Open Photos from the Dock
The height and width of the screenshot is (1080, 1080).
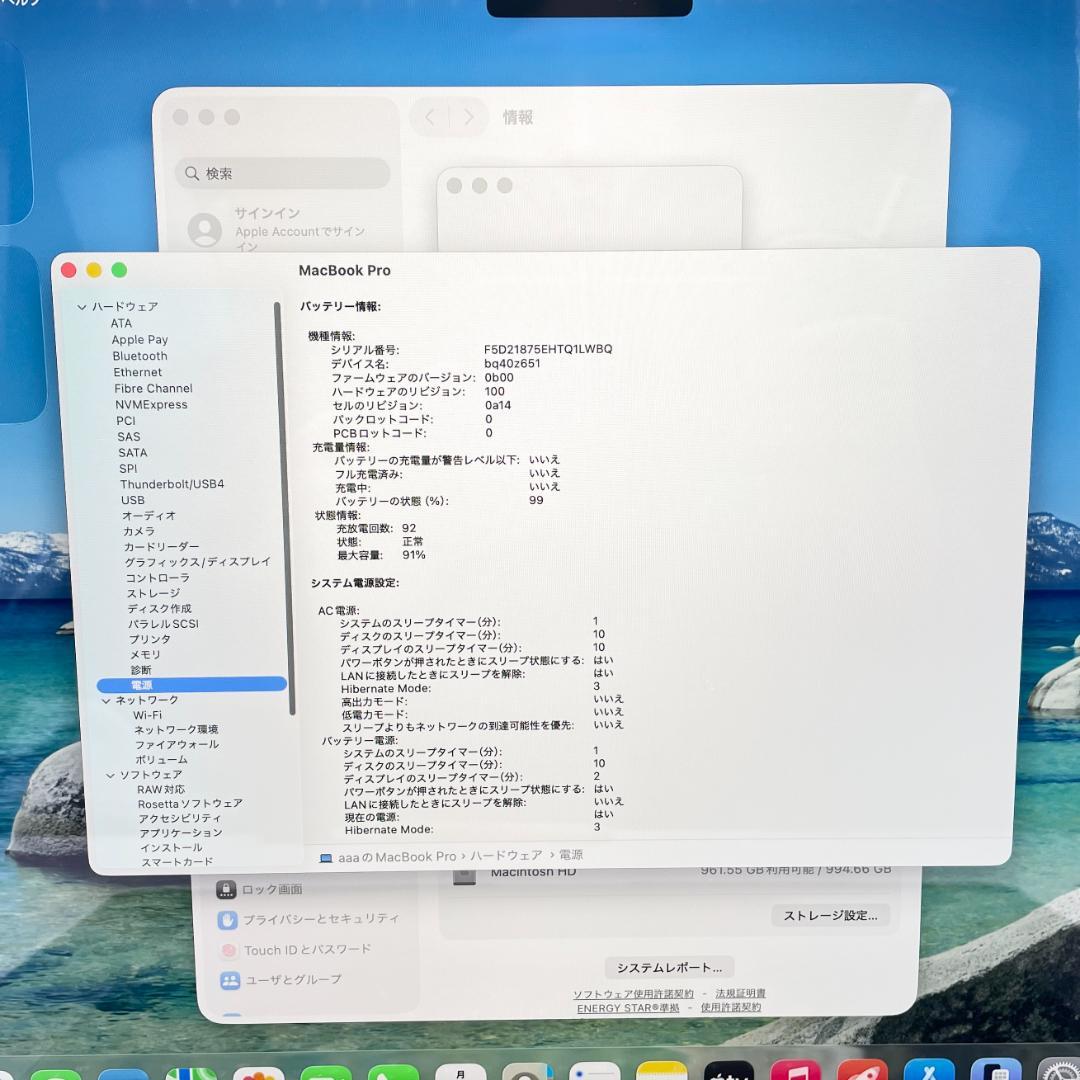pos(260,1070)
